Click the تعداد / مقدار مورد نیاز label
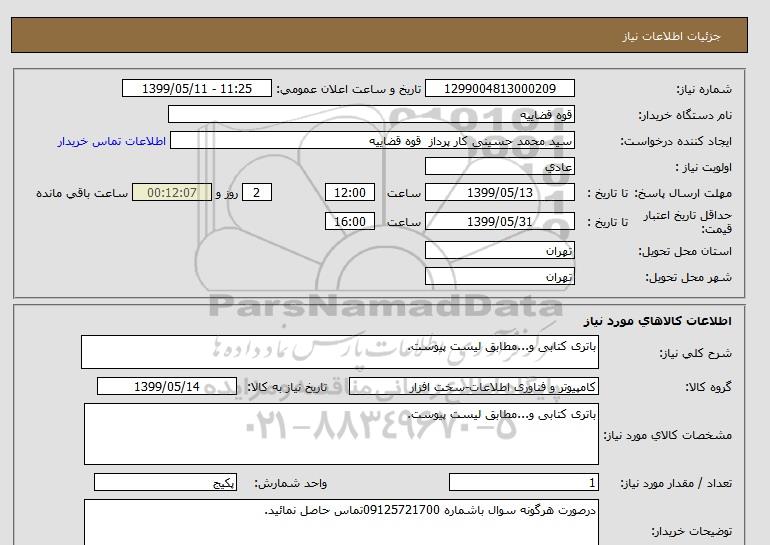The width and height of the screenshot is (770, 545). [x=676, y=484]
